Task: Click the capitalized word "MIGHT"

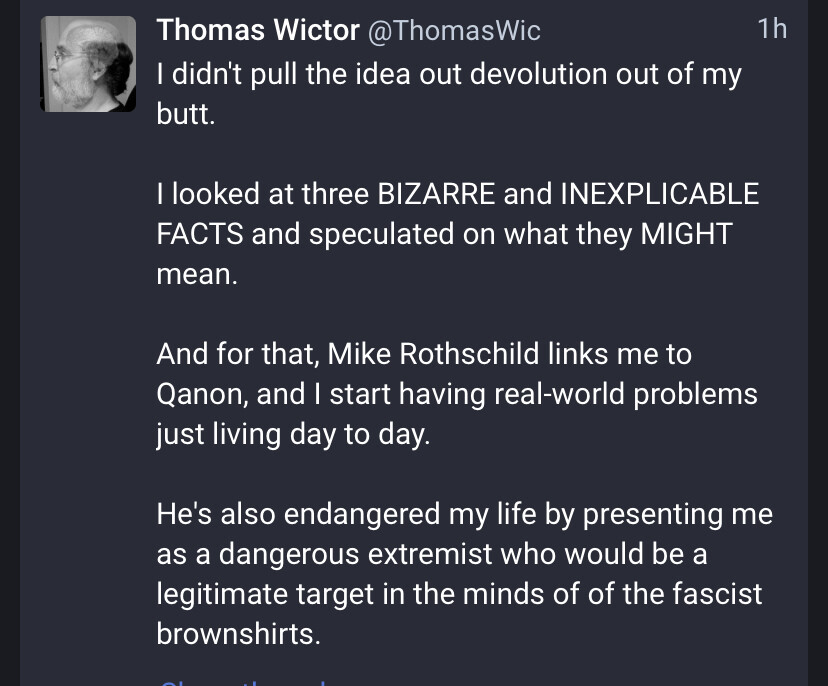Action: [687, 234]
